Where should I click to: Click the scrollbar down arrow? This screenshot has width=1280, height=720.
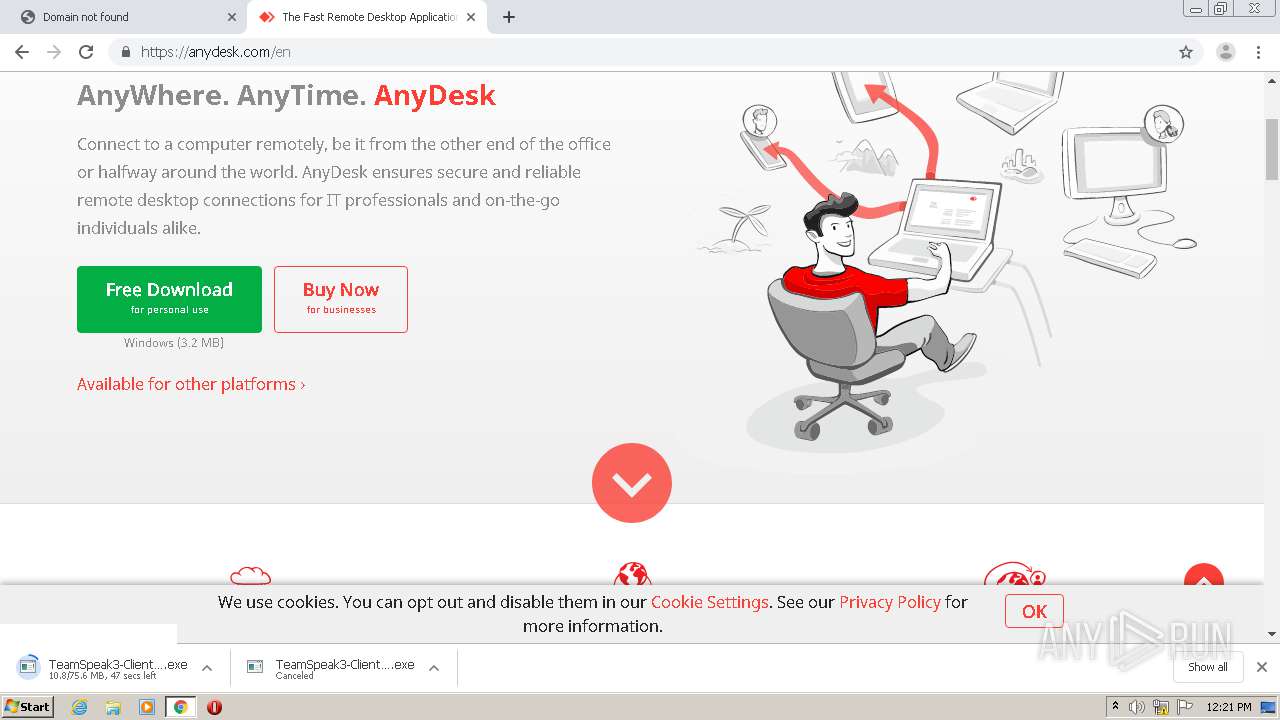point(1272,633)
